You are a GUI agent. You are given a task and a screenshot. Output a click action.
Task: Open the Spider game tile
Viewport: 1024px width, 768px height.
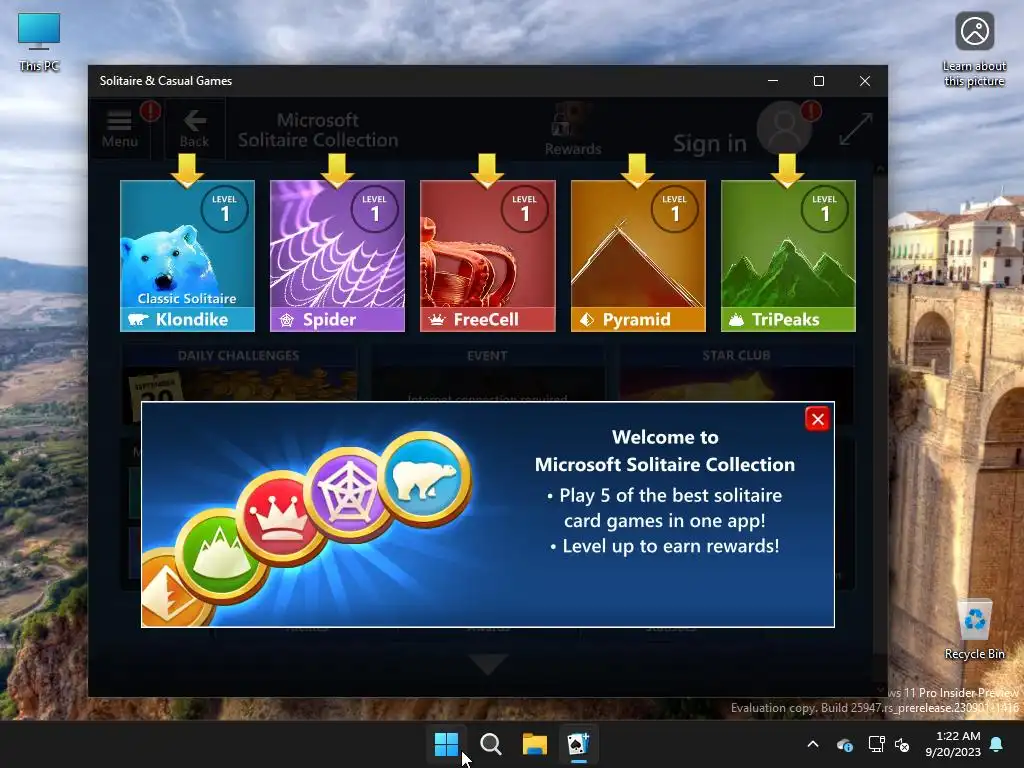click(x=338, y=256)
